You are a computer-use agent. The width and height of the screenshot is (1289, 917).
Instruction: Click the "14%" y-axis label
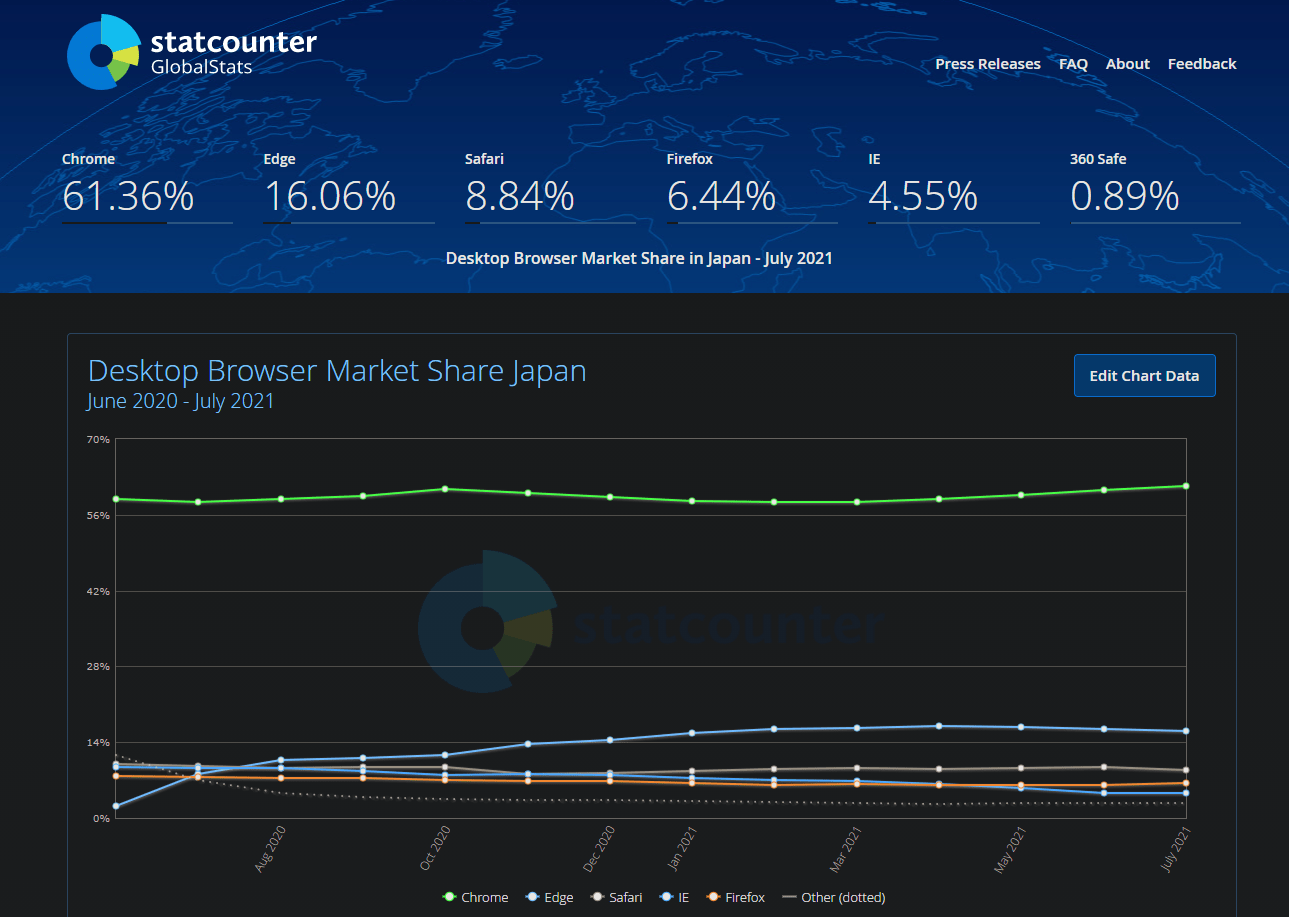click(98, 743)
